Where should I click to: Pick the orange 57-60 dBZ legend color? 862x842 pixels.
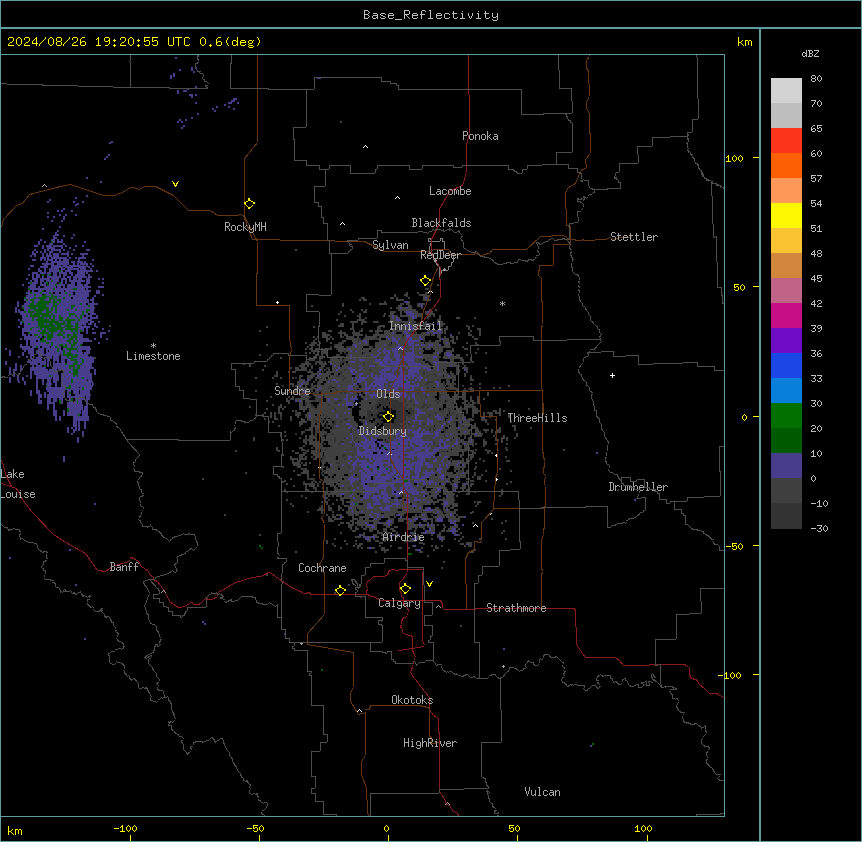[x=786, y=165]
